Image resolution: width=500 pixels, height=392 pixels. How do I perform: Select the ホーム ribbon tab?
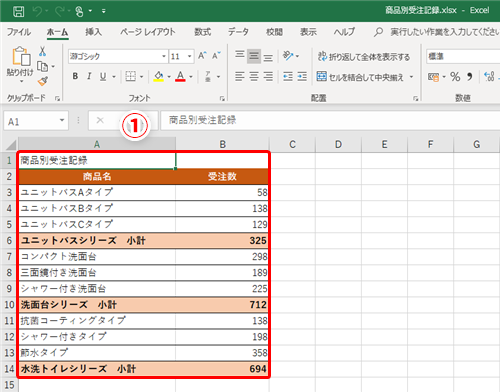[57, 32]
